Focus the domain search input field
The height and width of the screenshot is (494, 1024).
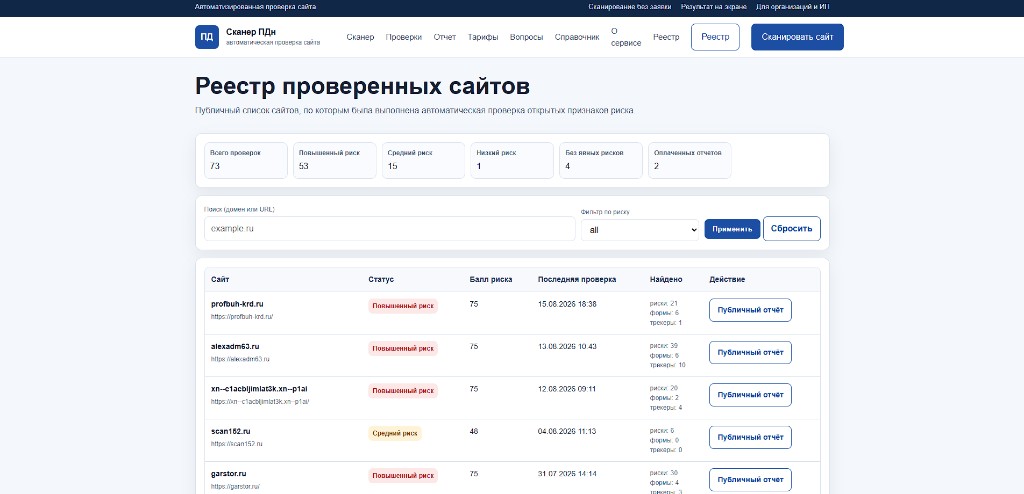point(389,229)
